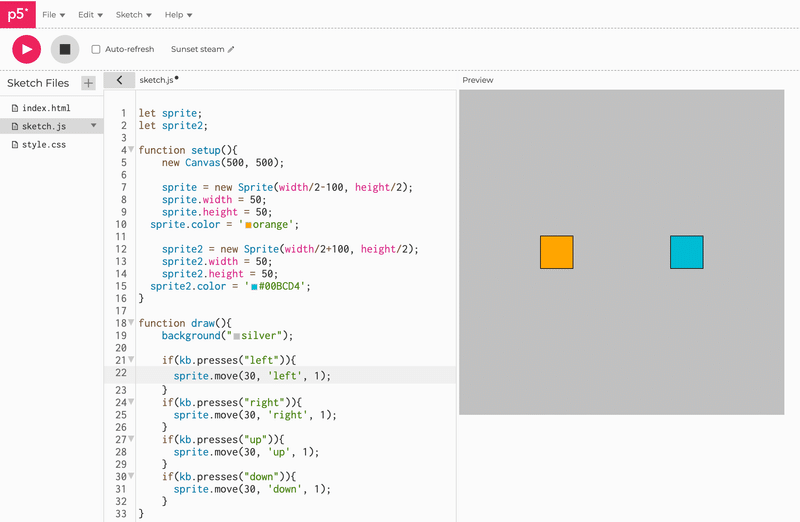The height and width of the screenshot is (522, 800).
Task: Stop the sketch with the stop button
Action: 65,49
